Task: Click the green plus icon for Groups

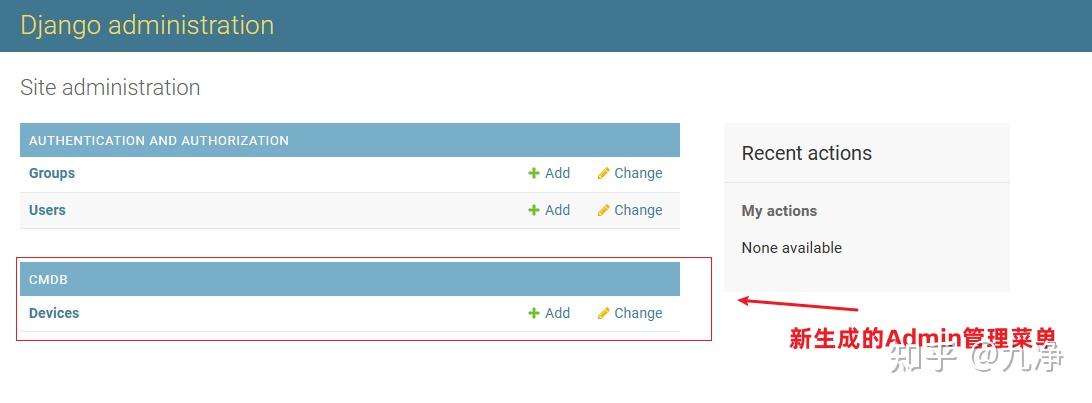Action: pos(534,173)
